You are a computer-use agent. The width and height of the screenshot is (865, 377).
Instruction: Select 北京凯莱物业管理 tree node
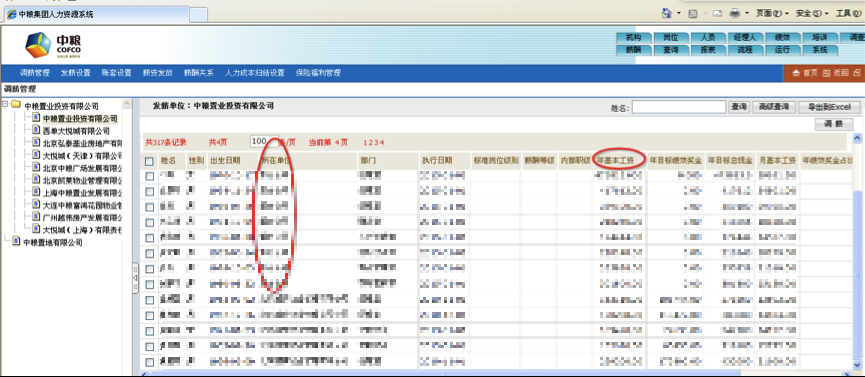click(82, 180)
